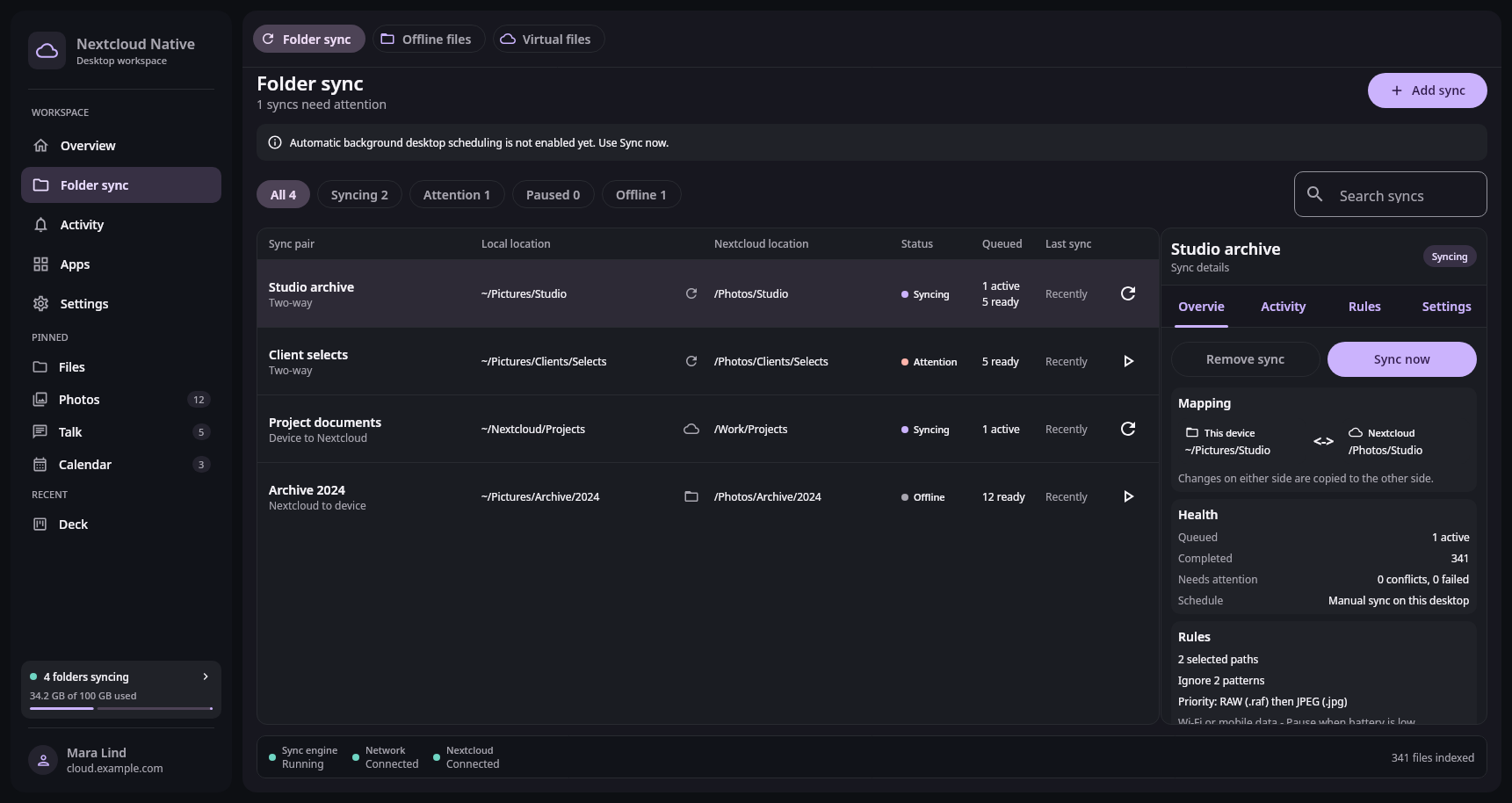Filter syncs by All 4
Image resolution: width=1512 pixels, height=803 pixels.
[x=283, y=195]
